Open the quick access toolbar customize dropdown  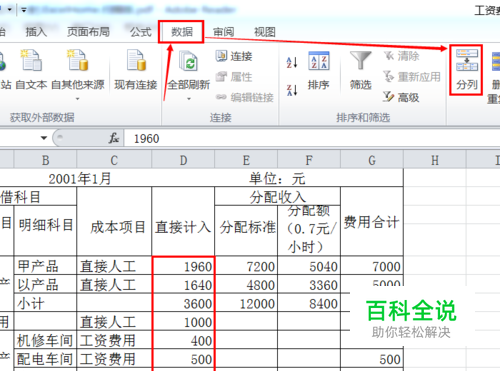[x=24, y=10]
